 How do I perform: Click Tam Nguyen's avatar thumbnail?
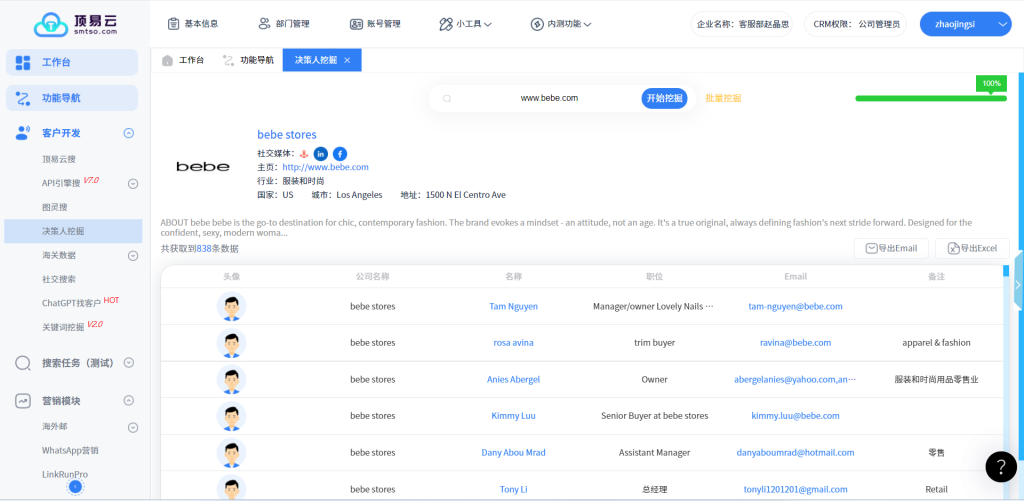click(231, 306)
